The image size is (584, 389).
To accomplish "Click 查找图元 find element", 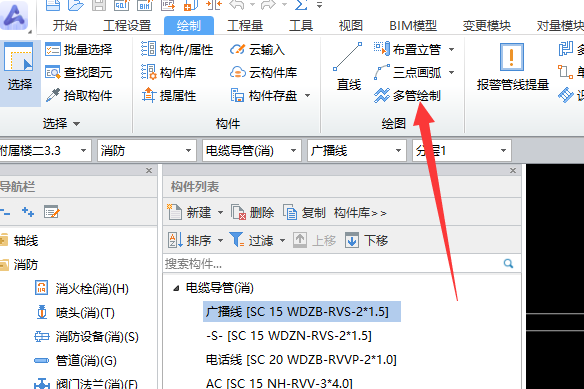I will point(79,73).
